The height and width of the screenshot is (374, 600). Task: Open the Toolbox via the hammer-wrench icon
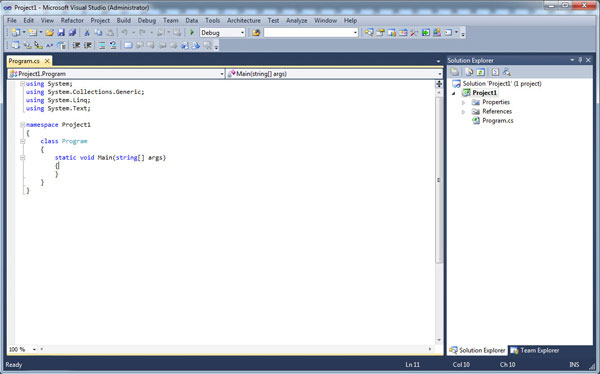pyautogui.click(x=414, y=33)
